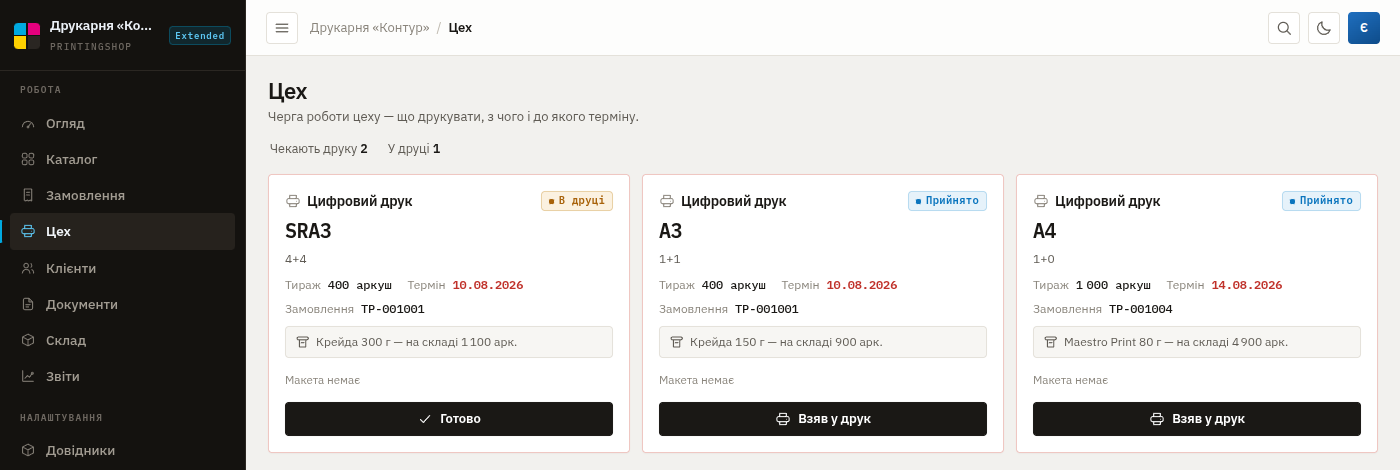
Task: Click Крейда 300 г stock info row
Action: [x=449, y=342]
